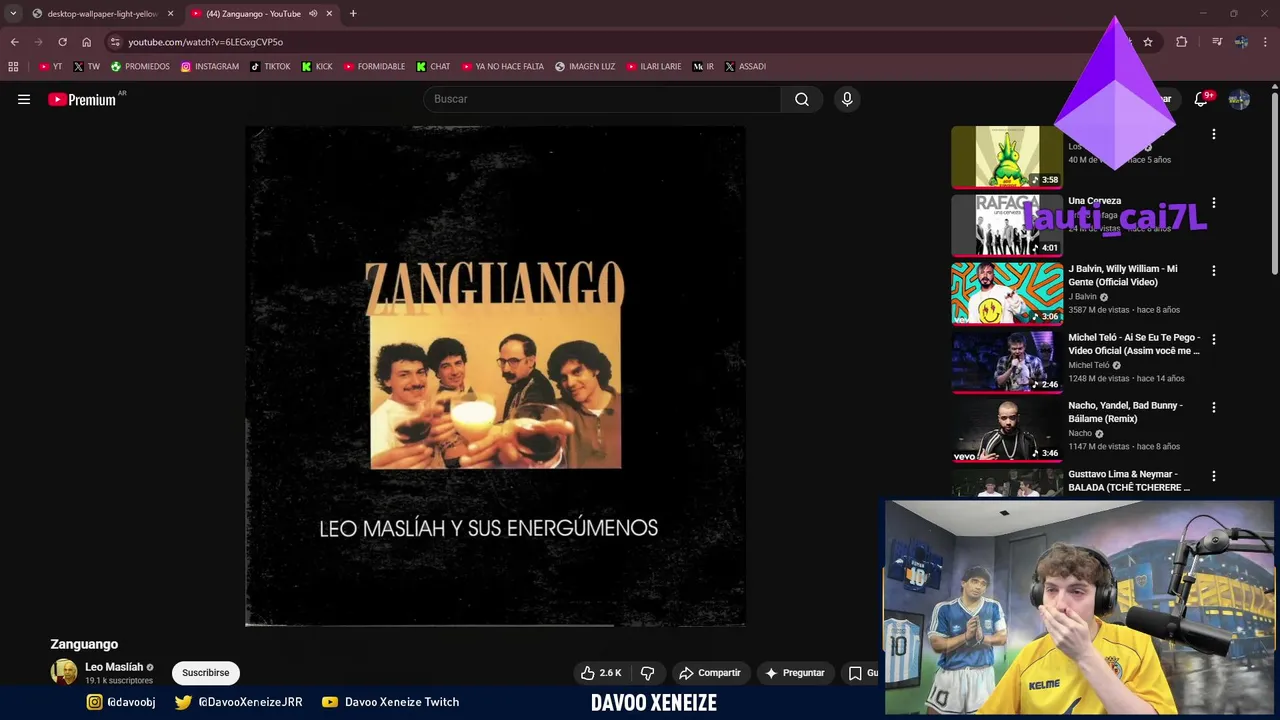
Task: Open Ráfaga Una Cerveza thumbnail
Action: coord(1007,225)
